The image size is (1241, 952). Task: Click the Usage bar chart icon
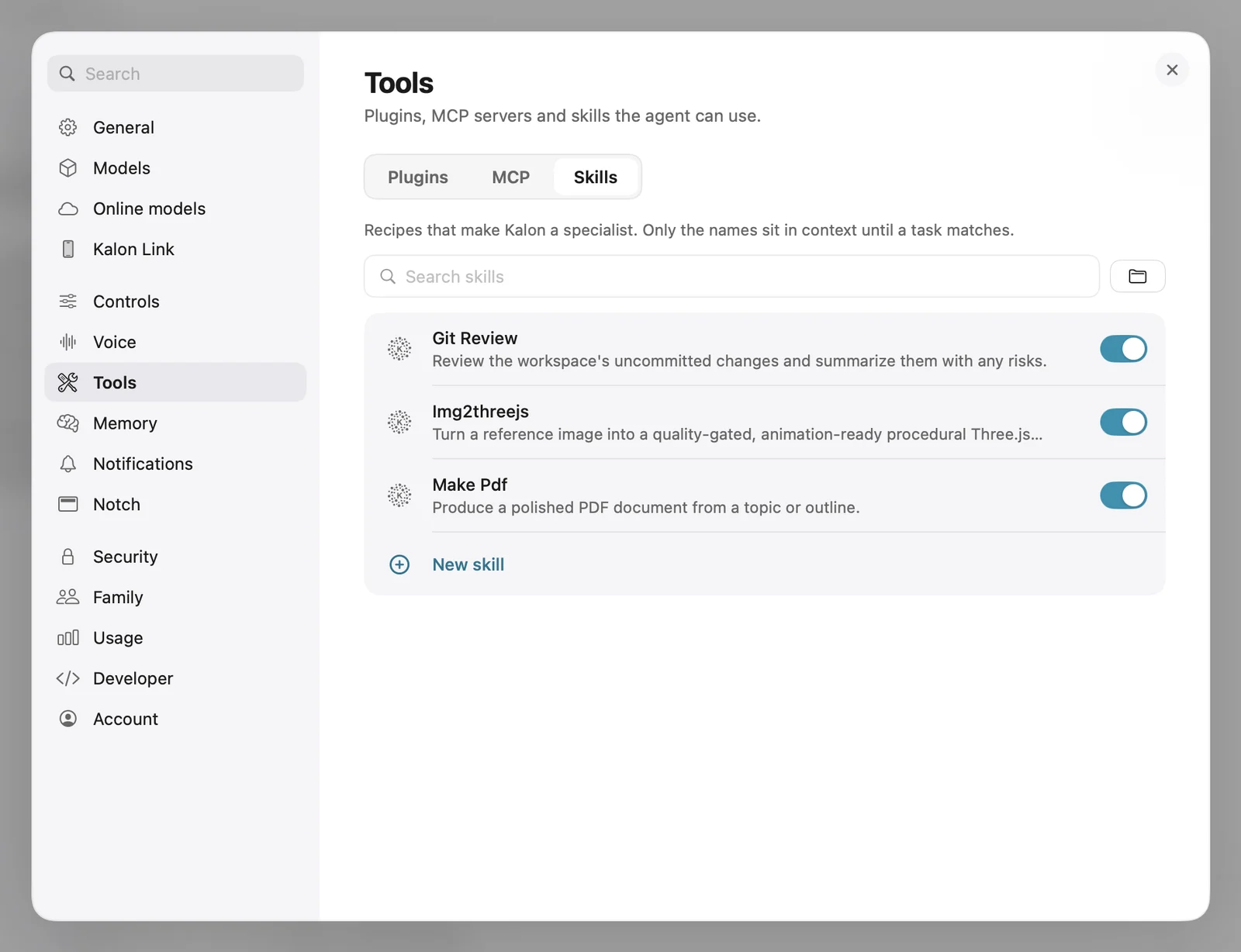tap(68, 637)
